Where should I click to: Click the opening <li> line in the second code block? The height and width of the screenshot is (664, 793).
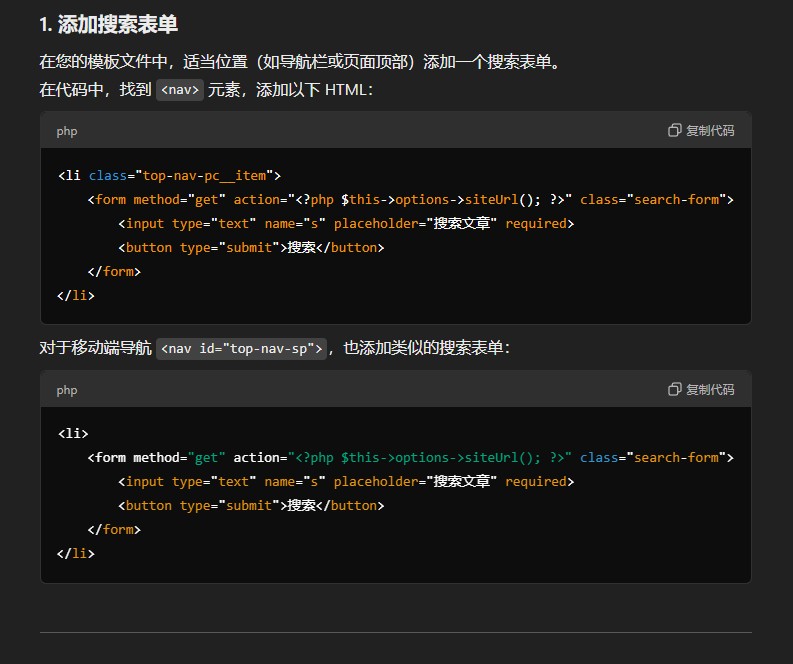tap(73, 433)
